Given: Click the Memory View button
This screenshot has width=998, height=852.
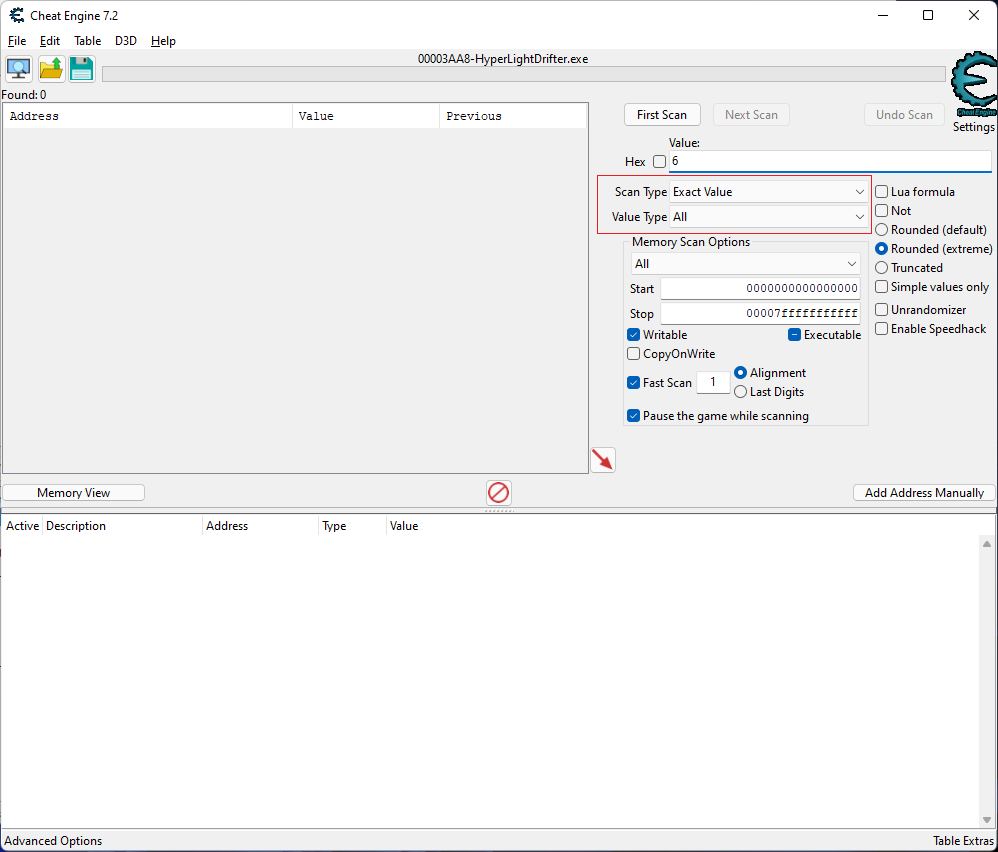Looking at the screenshot, I should 74,493.
